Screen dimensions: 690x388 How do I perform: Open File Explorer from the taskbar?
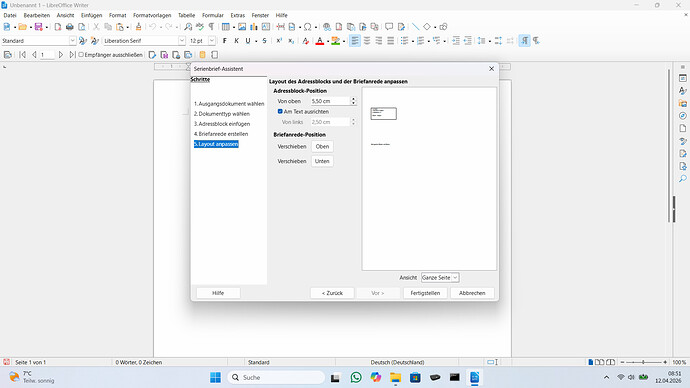pyautogui.click(x=395, y=377)
